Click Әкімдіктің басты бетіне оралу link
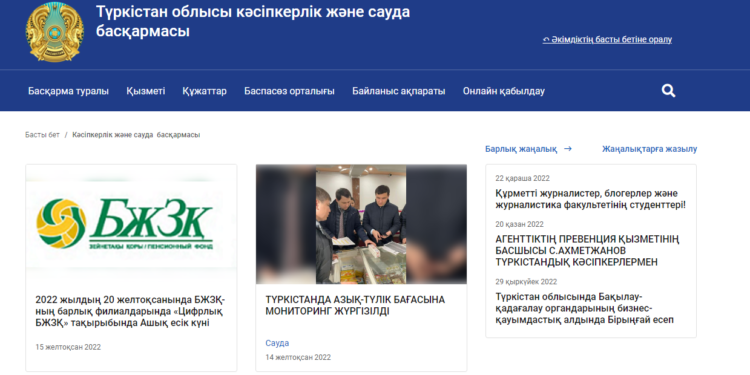This screenshot has height=375, width=750. [607, 40]
